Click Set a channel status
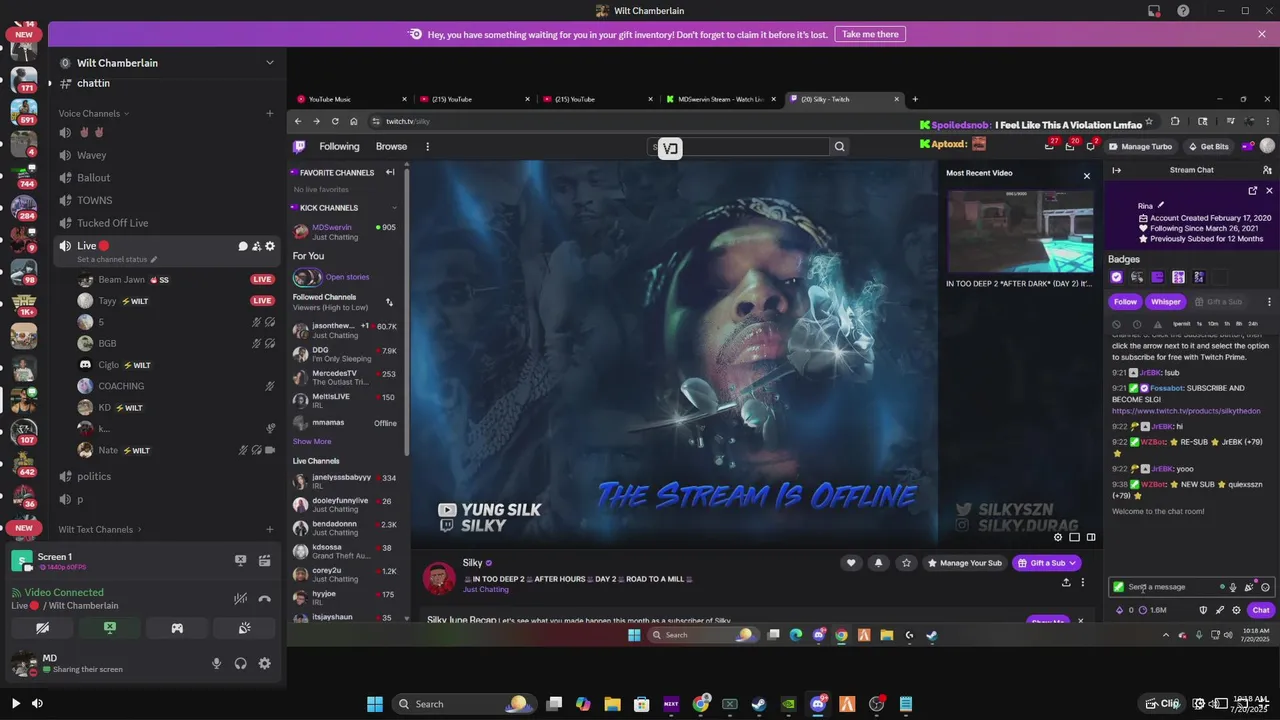The height and width of the screenshot is (720, 1280). coord(117,259)
